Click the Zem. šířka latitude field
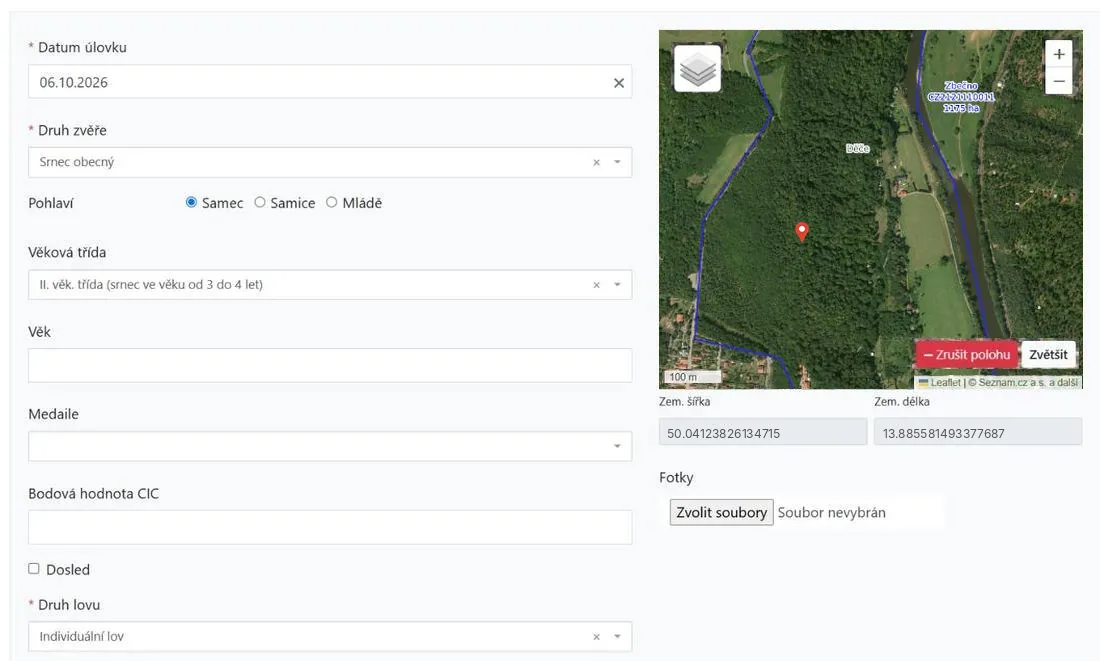Image resolution: width=1100 pixels, height=661 pixels. click(763, 432)
